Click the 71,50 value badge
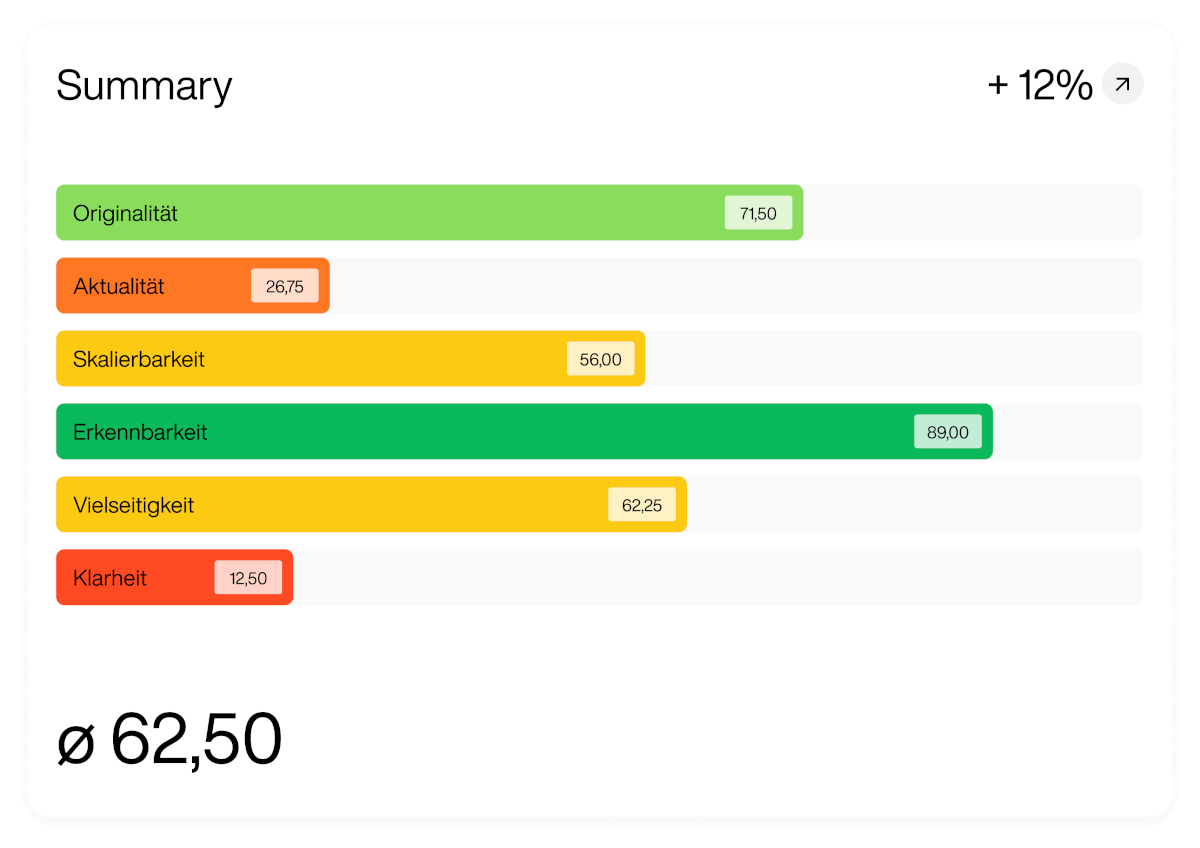Viewport: 1200px width, 848px height. click(758, 213)
